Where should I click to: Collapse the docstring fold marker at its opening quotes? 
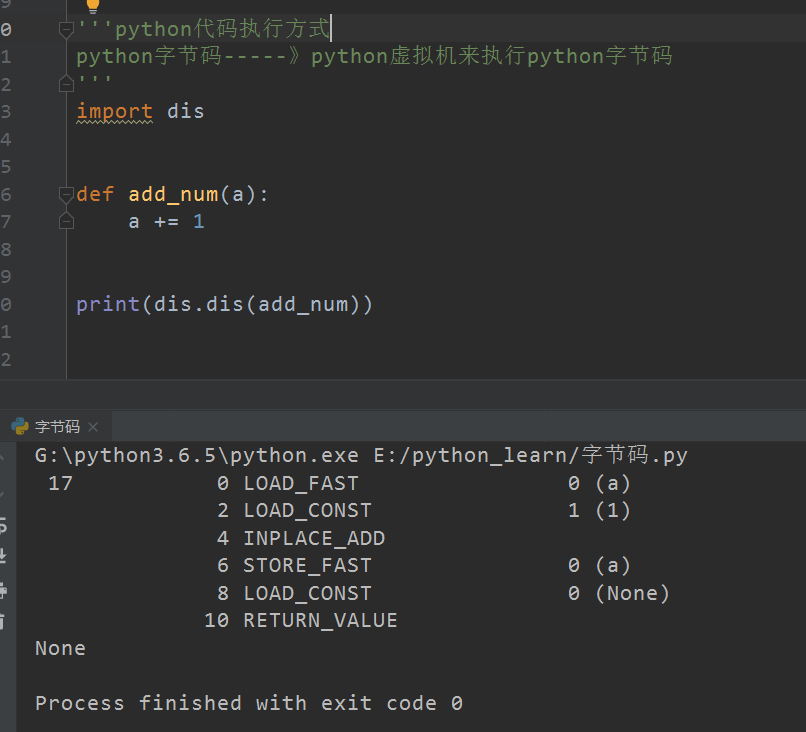(x=66, y=29)
